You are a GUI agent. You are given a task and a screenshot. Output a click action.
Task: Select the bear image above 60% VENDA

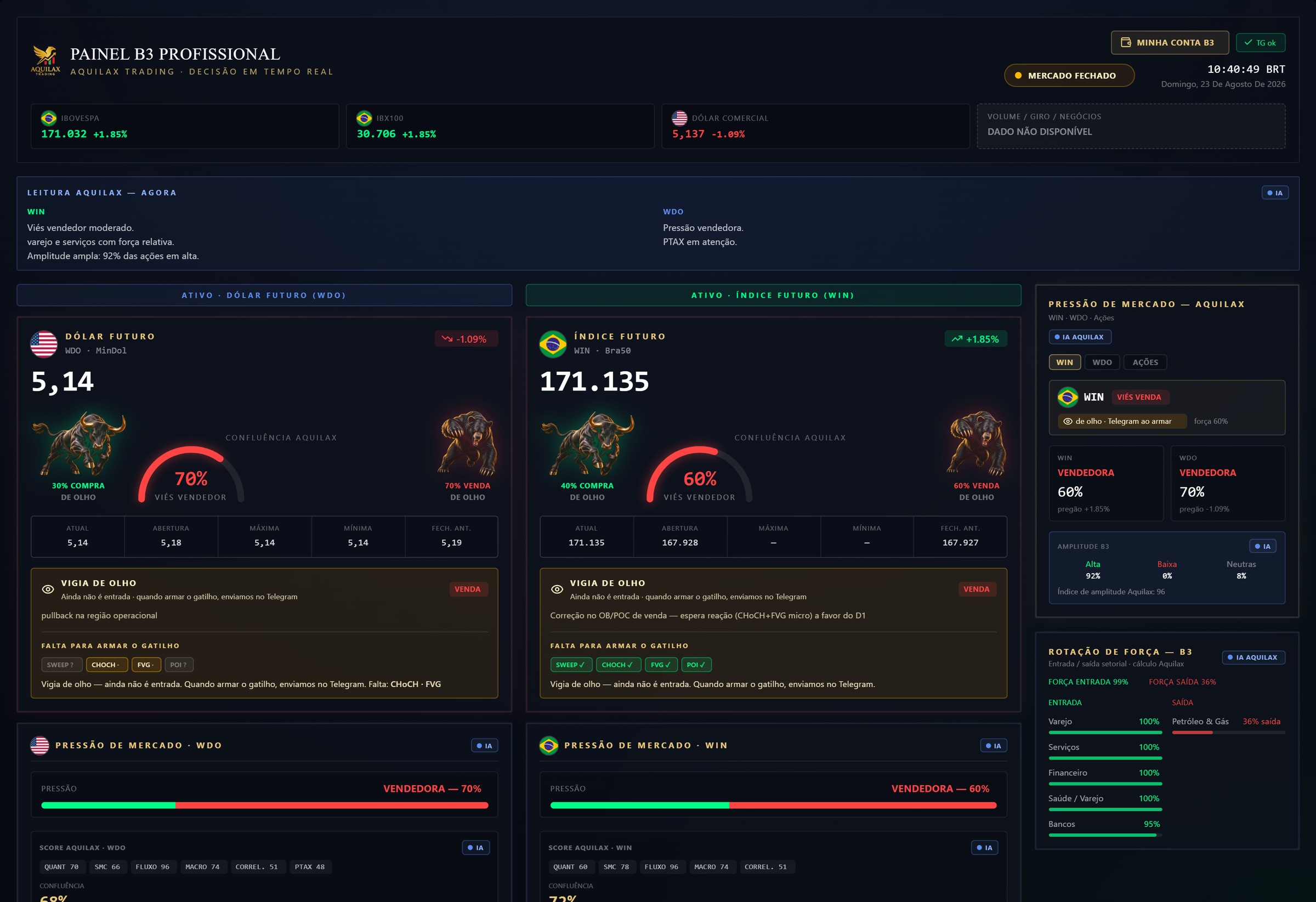click(977, 444)
